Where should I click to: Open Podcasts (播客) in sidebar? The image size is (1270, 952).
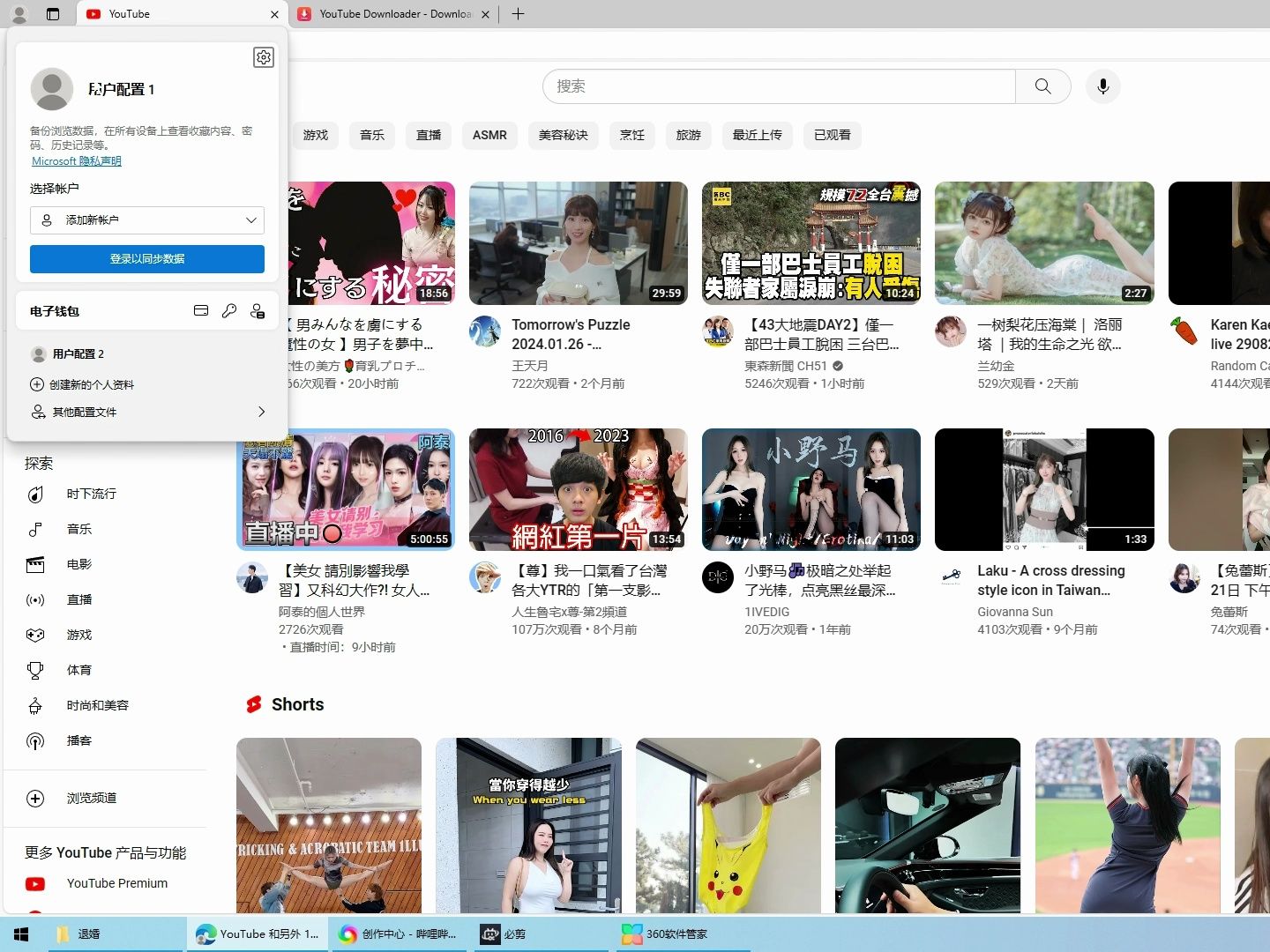[79, 740]
